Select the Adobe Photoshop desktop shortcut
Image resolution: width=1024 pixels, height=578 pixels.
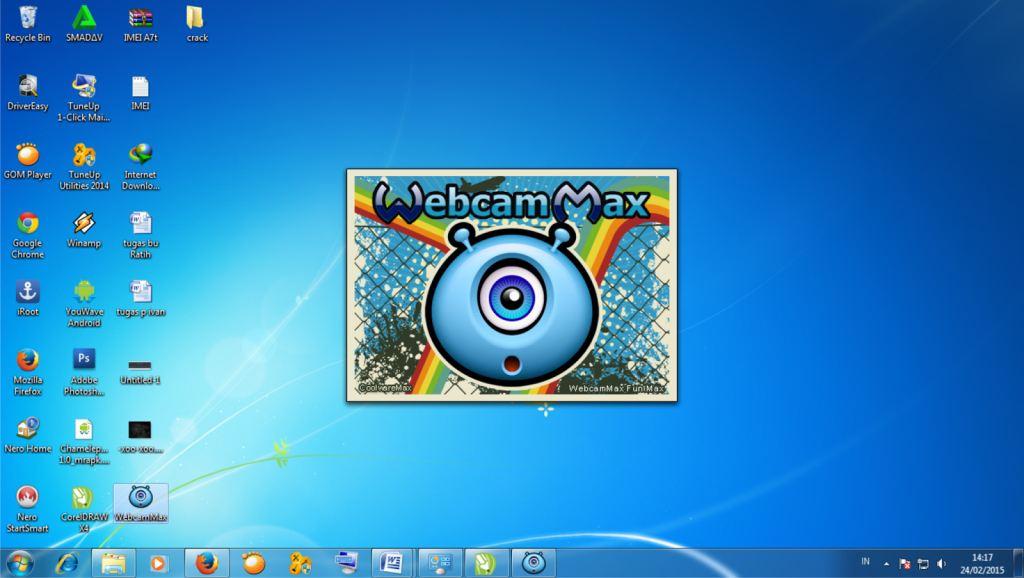pos(84,372)
